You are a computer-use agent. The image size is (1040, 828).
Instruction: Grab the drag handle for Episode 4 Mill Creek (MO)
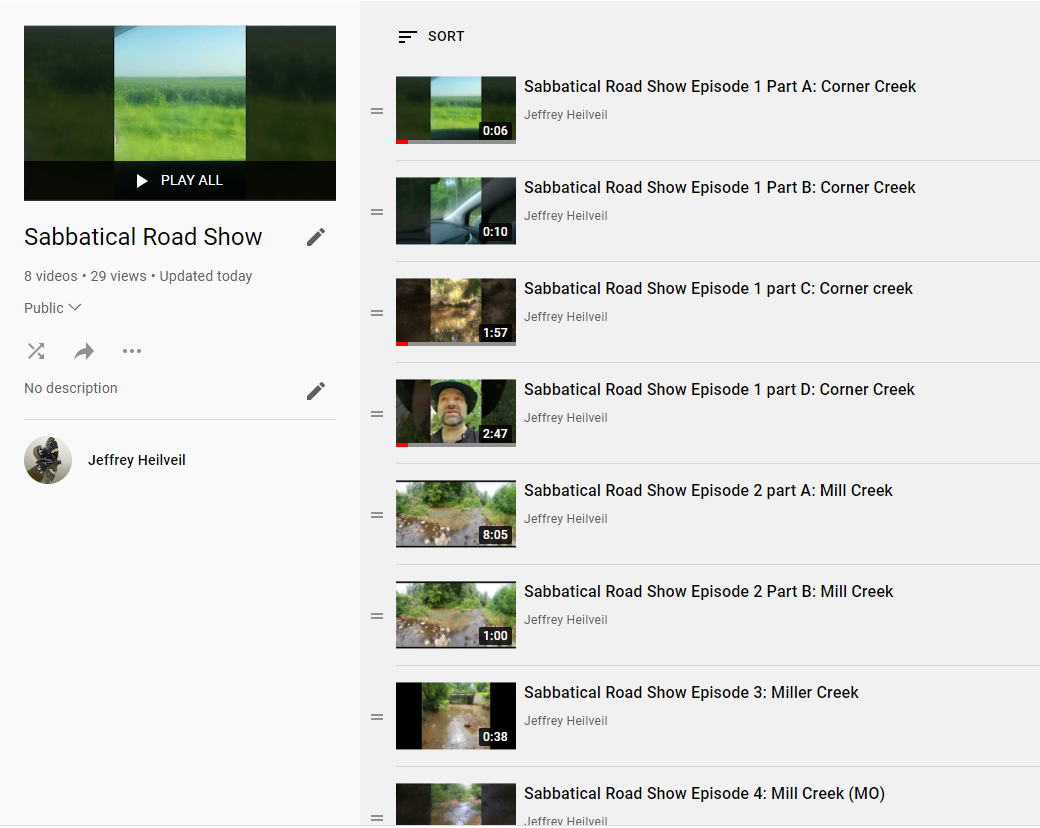click(x=377, y=818)
